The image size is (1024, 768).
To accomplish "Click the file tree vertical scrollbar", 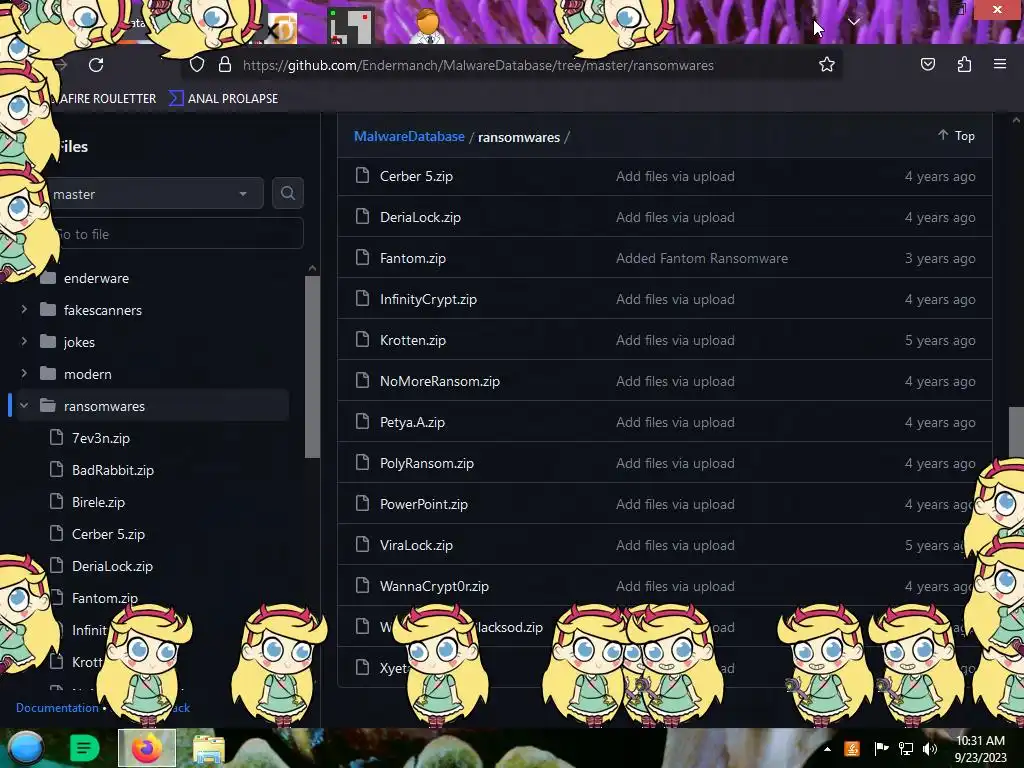I will 312,366.
